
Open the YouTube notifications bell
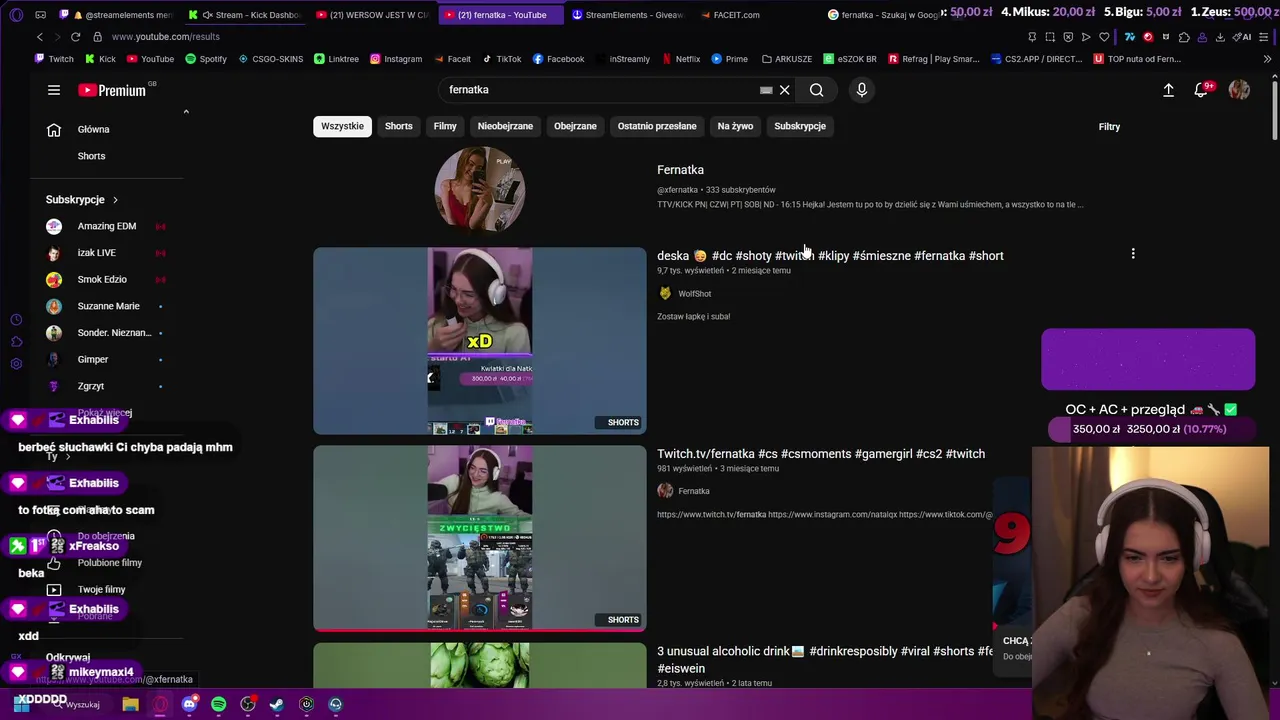[x=1201, y=90]
